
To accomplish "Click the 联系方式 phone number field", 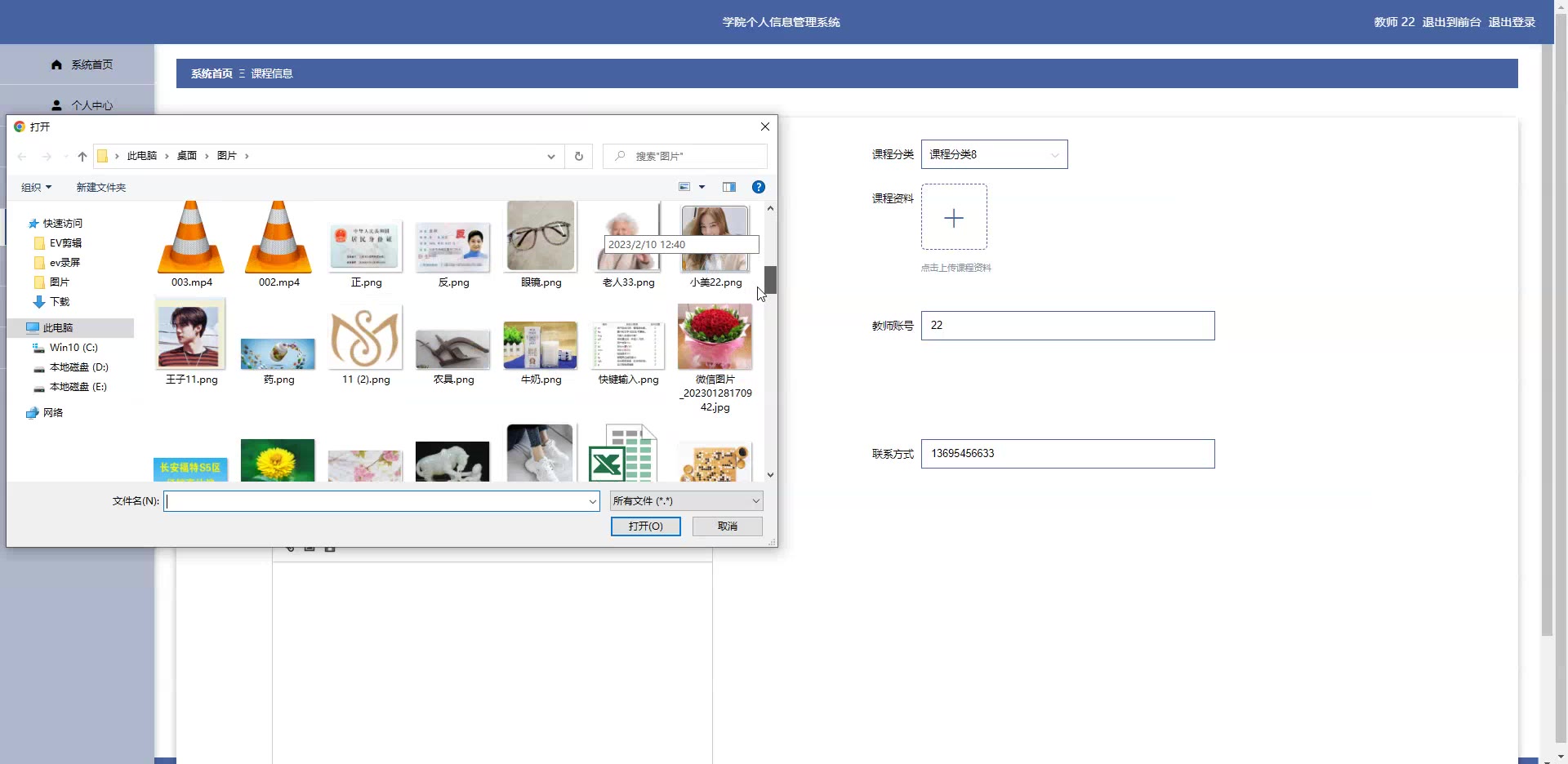I will pyautogui.click(x=1067, y=454).
